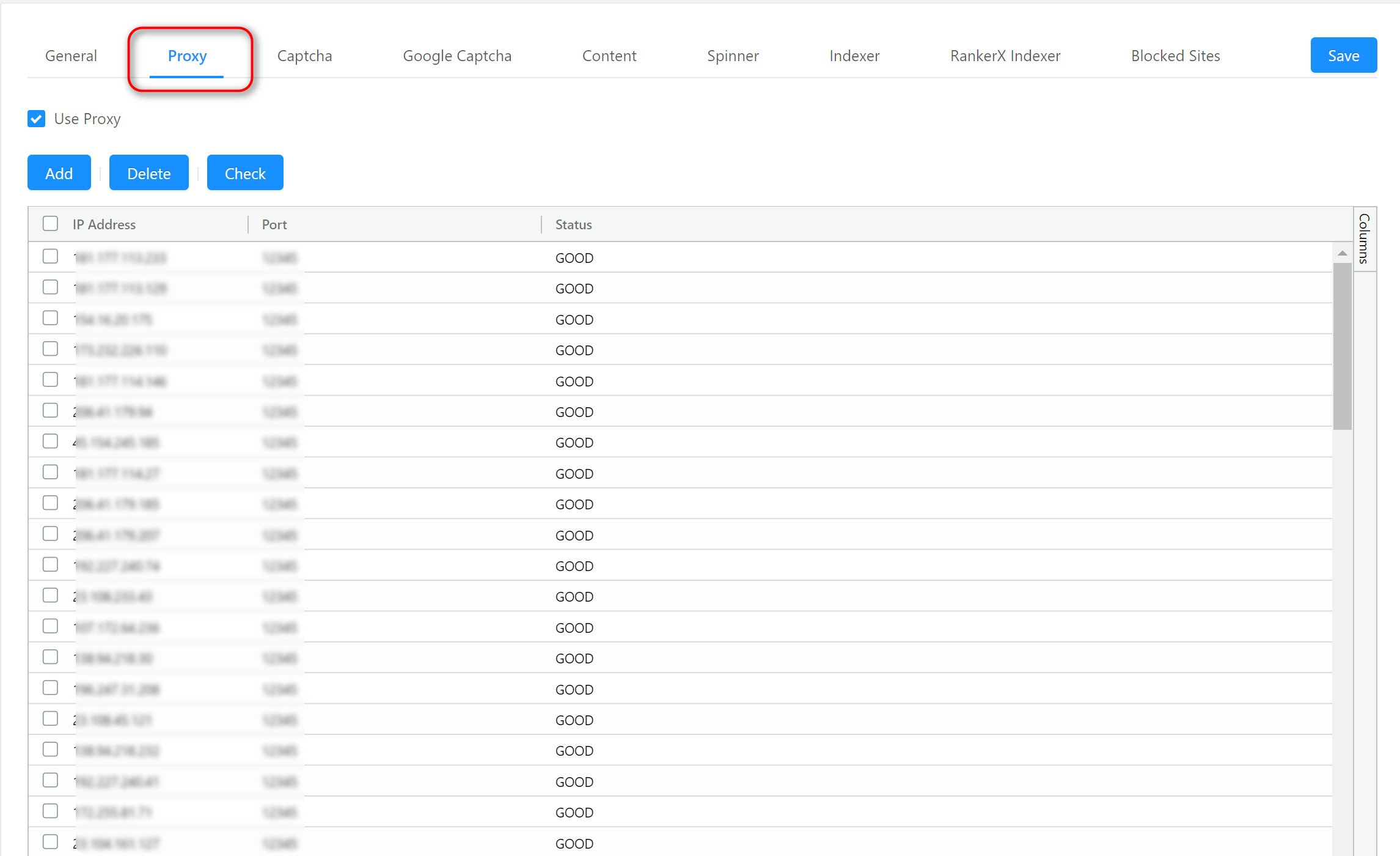Save the settings
Viewport: 1400px width, 856px height.
1343,56
